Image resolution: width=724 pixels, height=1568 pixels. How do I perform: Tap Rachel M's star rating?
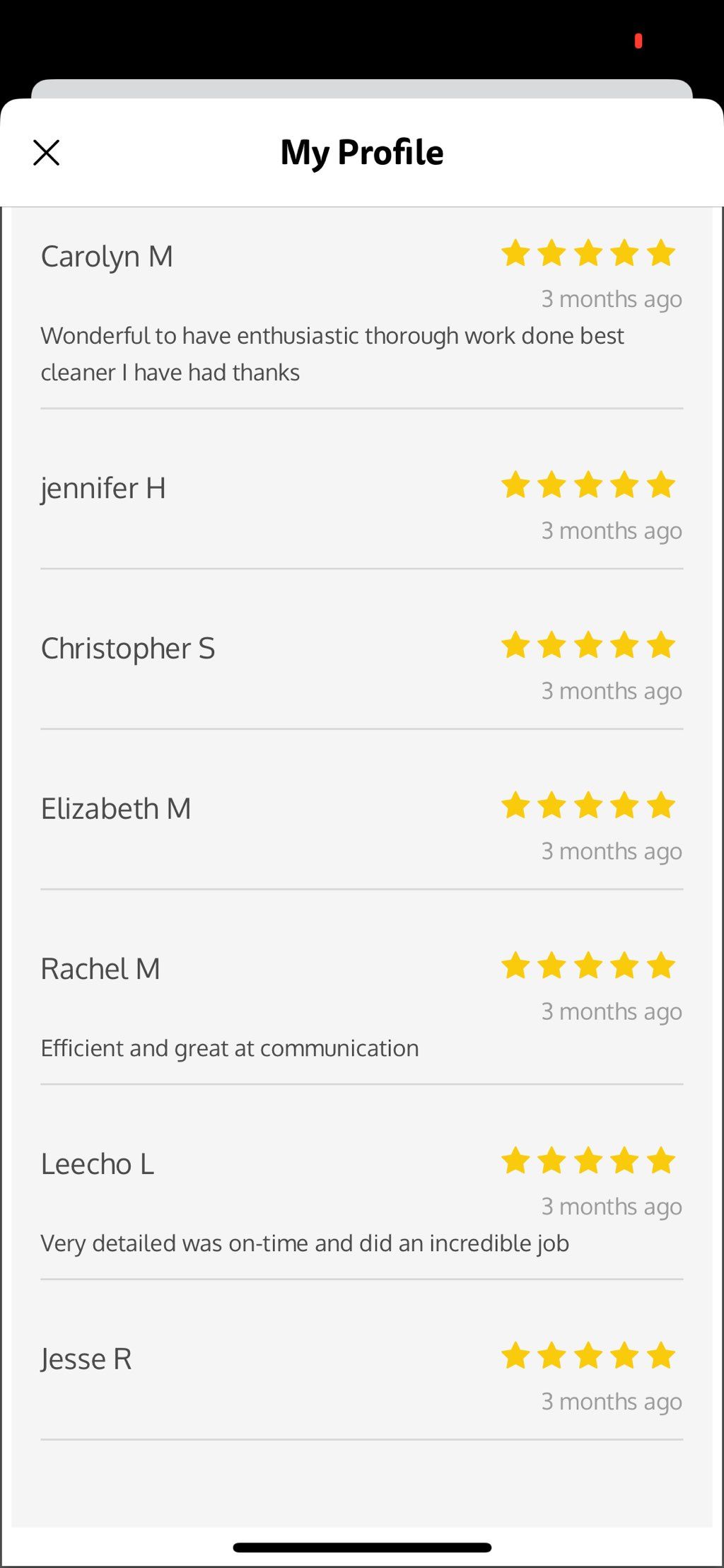pos(588,965)
